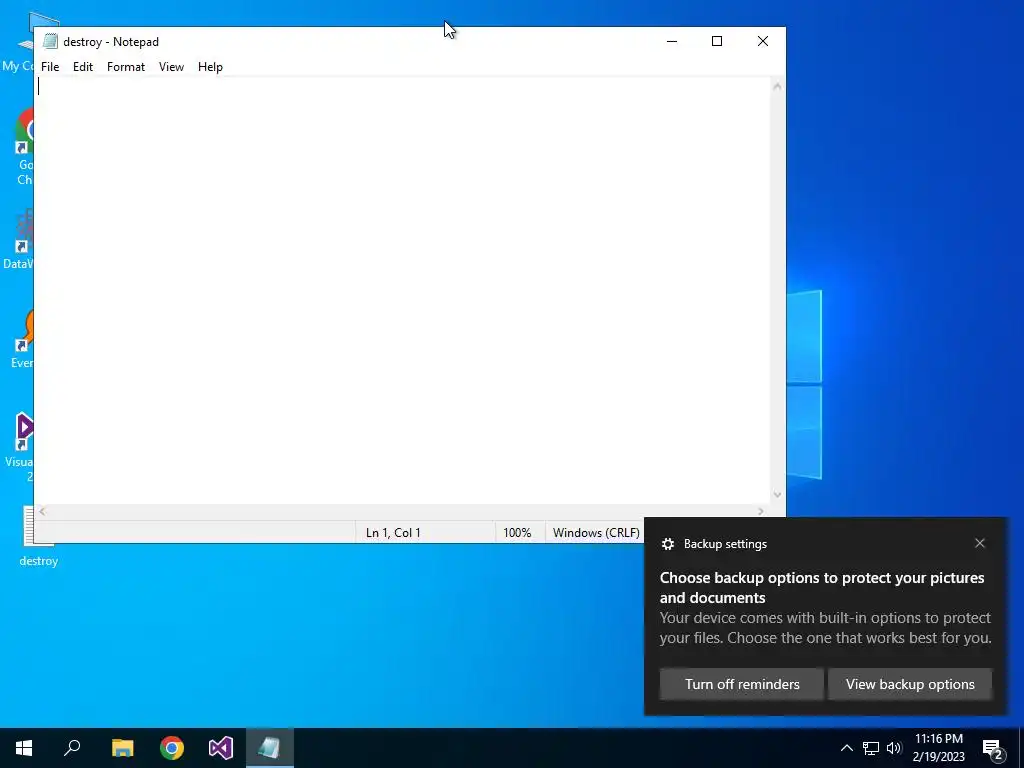
Task: Minimize the destroy Notepad window
Action: [x=672, y=41]
